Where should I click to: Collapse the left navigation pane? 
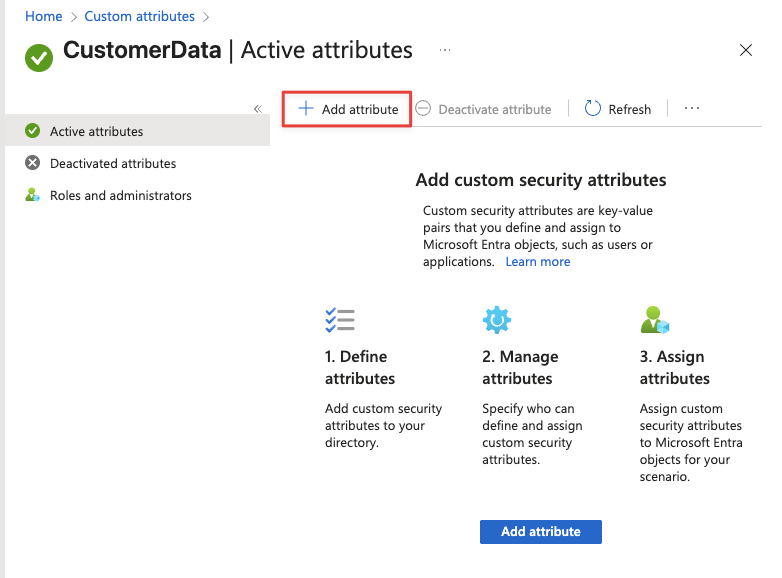257,109
